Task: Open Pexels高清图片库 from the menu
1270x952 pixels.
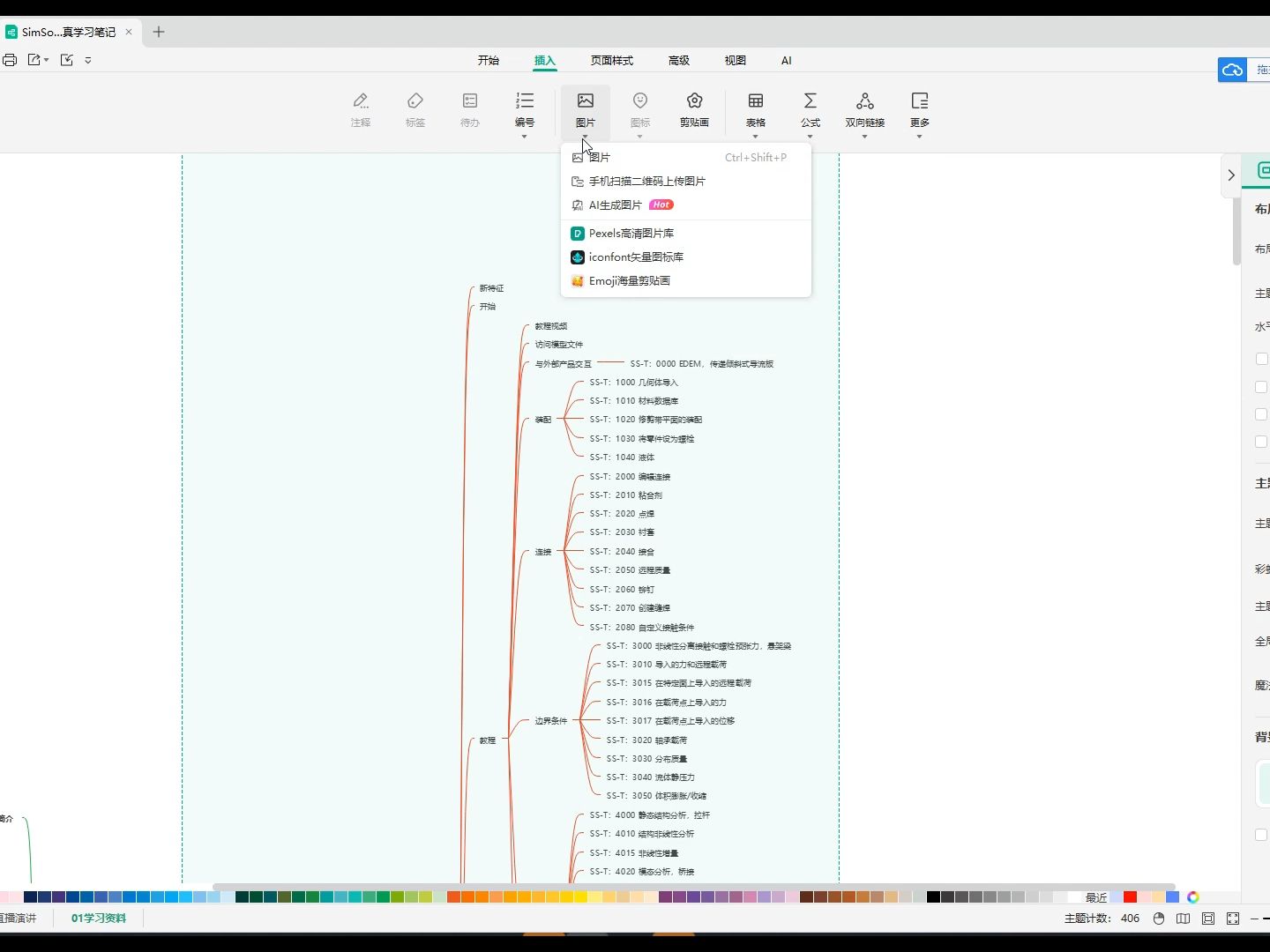Action: 686,234
